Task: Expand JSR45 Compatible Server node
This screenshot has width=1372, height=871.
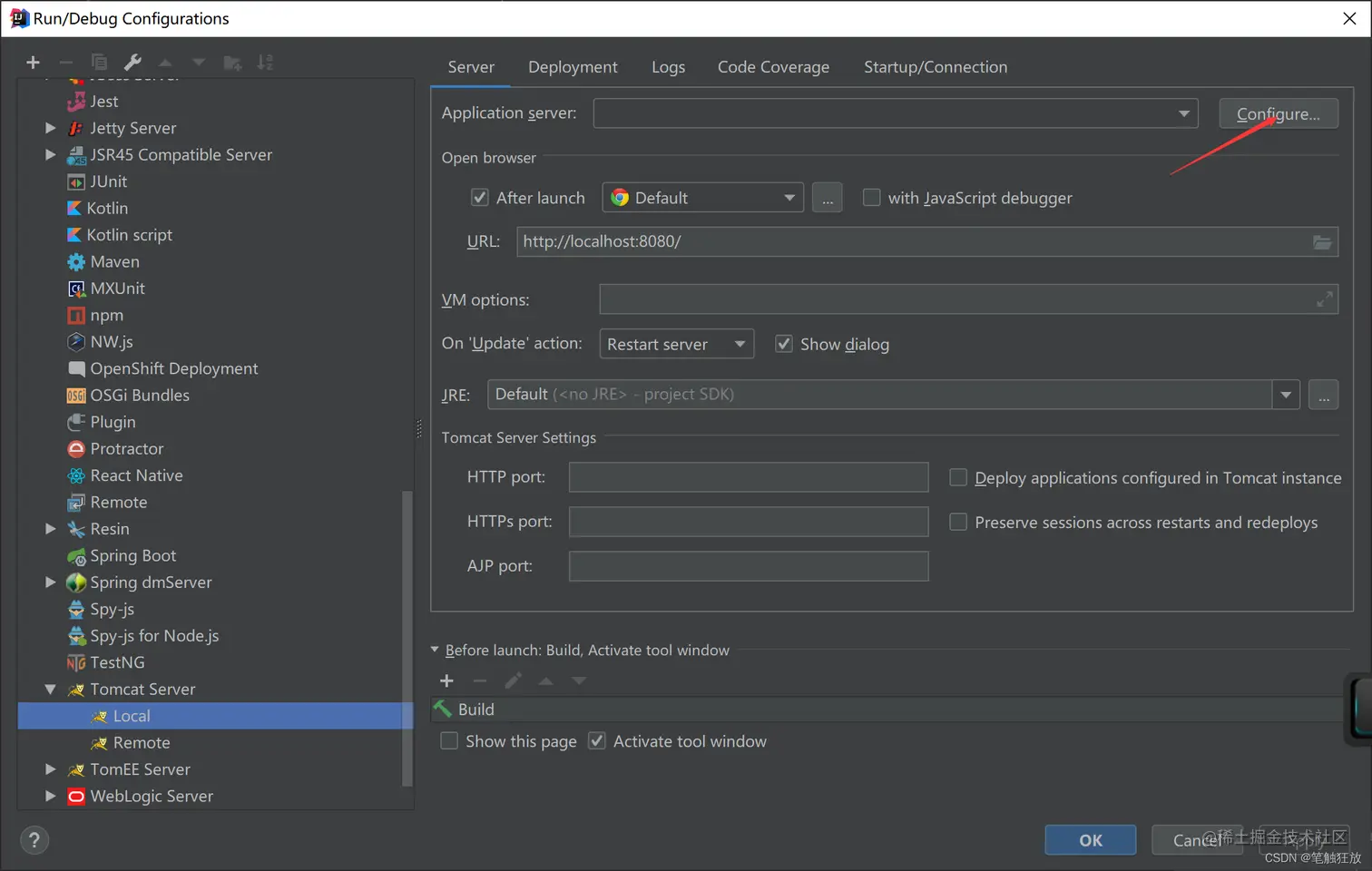Action: coord(51,154)
